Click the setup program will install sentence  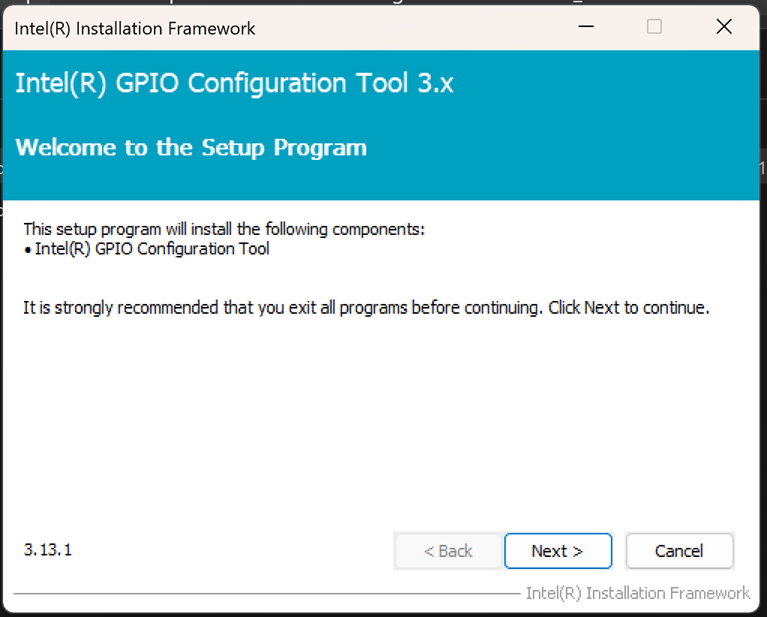pos(224,229)
